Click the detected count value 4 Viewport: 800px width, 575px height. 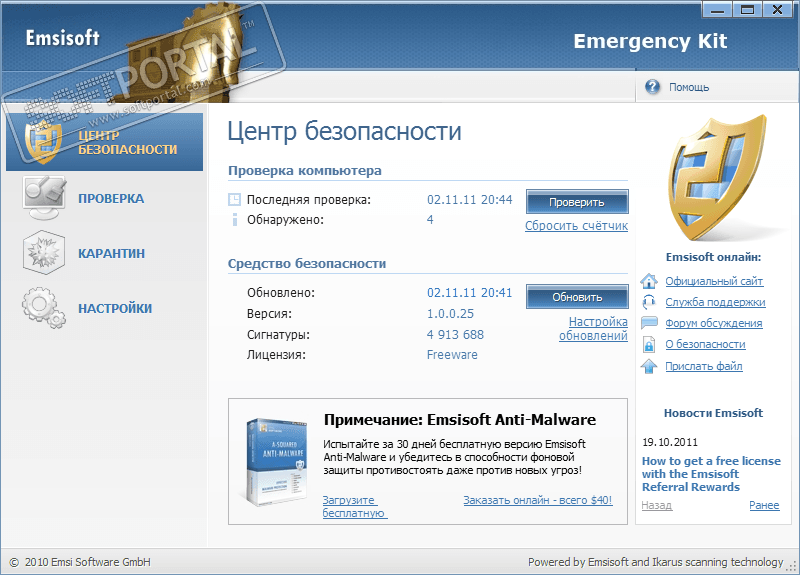click(430, 219)
